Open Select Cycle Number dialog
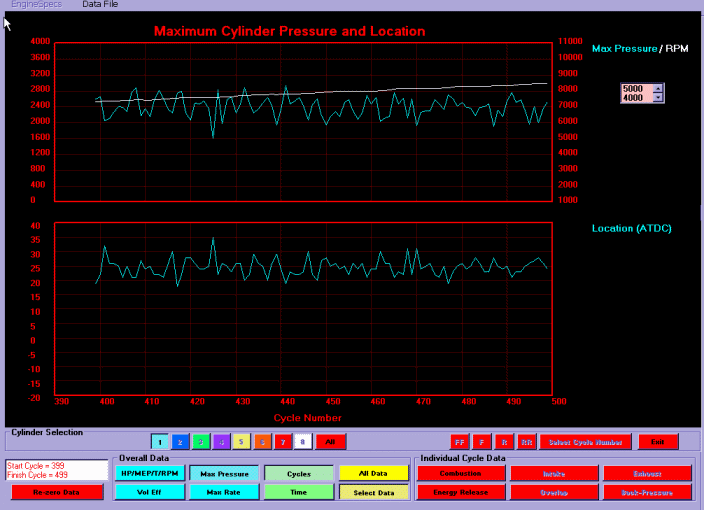Screen dimensions: 704x510 [585, 441]
